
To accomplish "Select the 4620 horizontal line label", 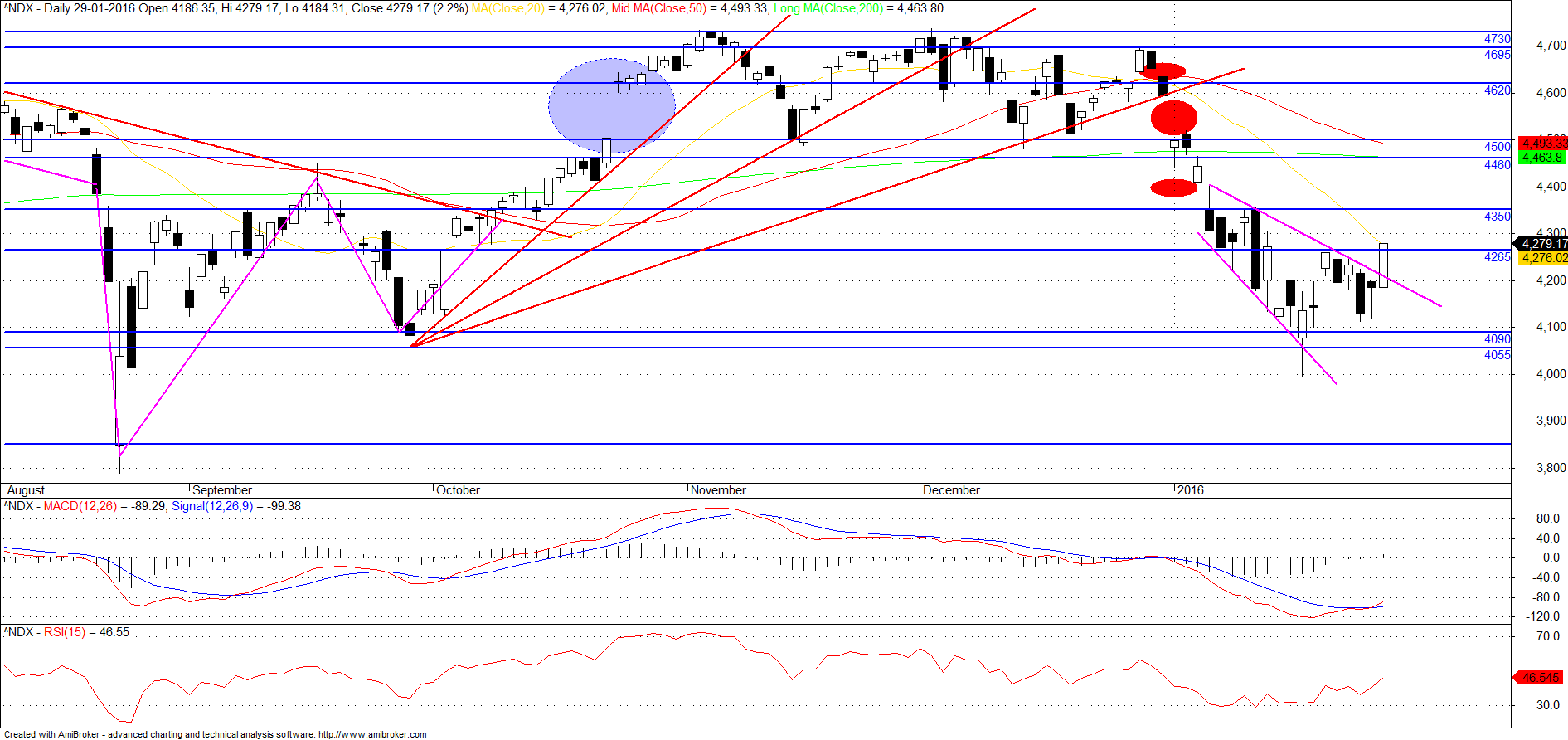I will click(1497, 90).
